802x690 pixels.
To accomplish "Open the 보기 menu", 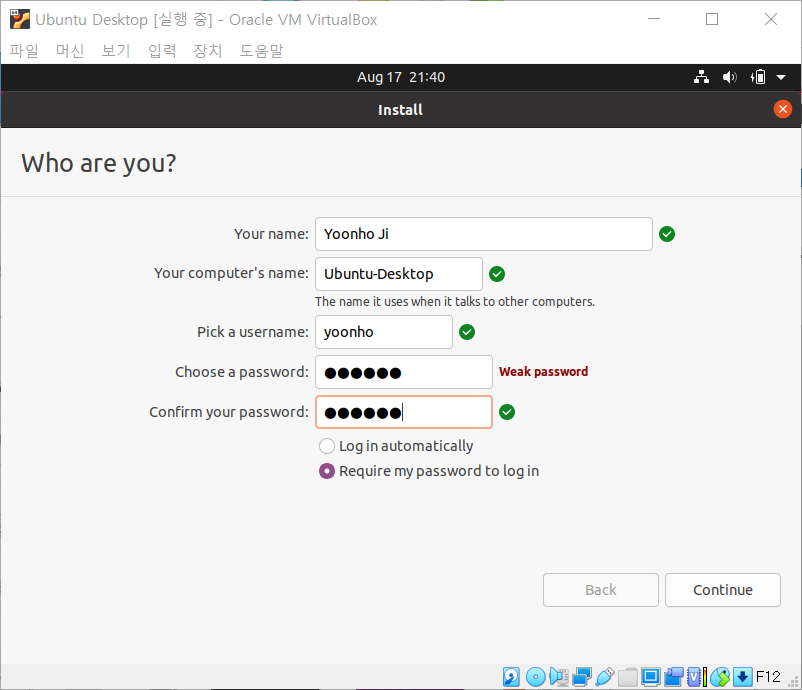I will tap(116, 51).
